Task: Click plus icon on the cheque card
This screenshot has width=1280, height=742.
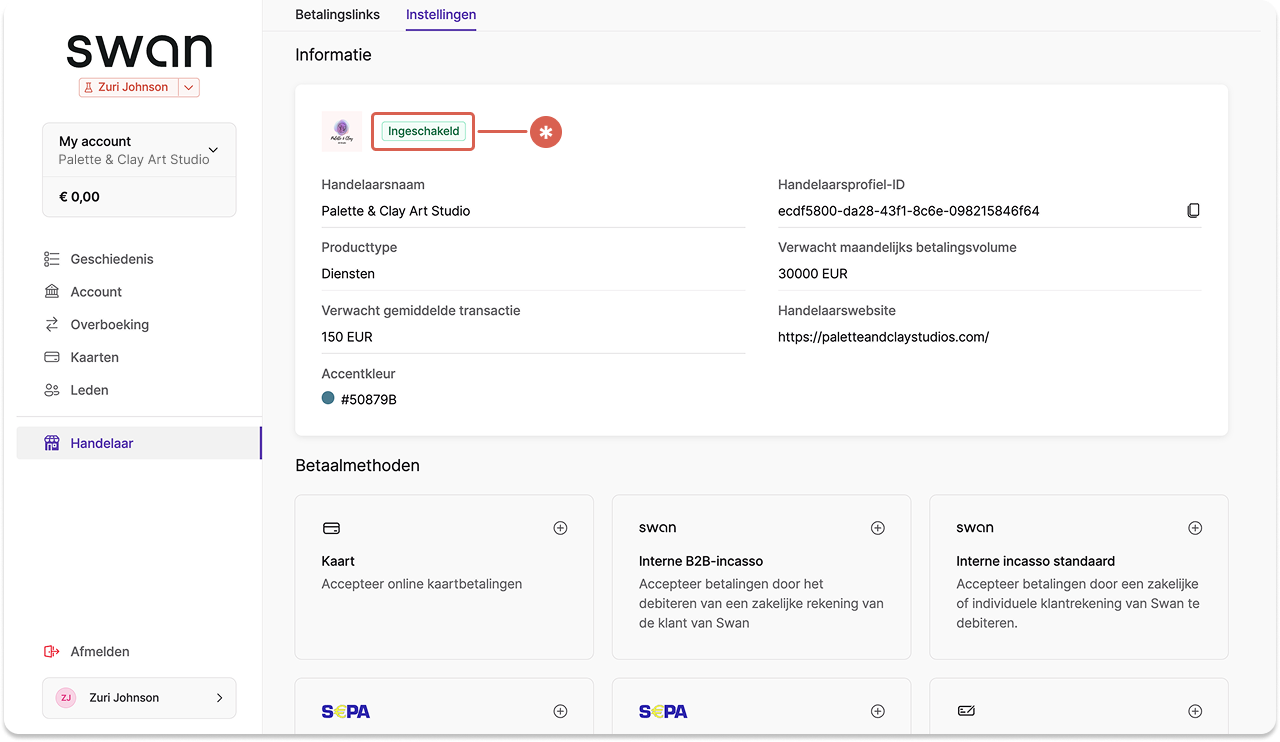Action: point(1194,711)
